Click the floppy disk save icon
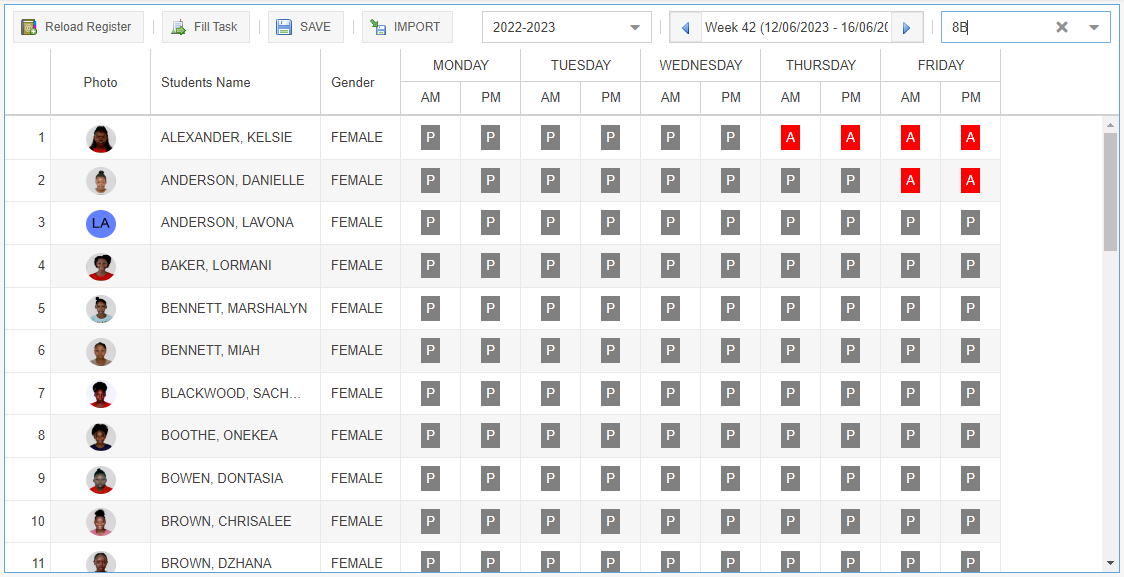The width and height of the screenshot is (1124, 577). [x=285, y=27]
